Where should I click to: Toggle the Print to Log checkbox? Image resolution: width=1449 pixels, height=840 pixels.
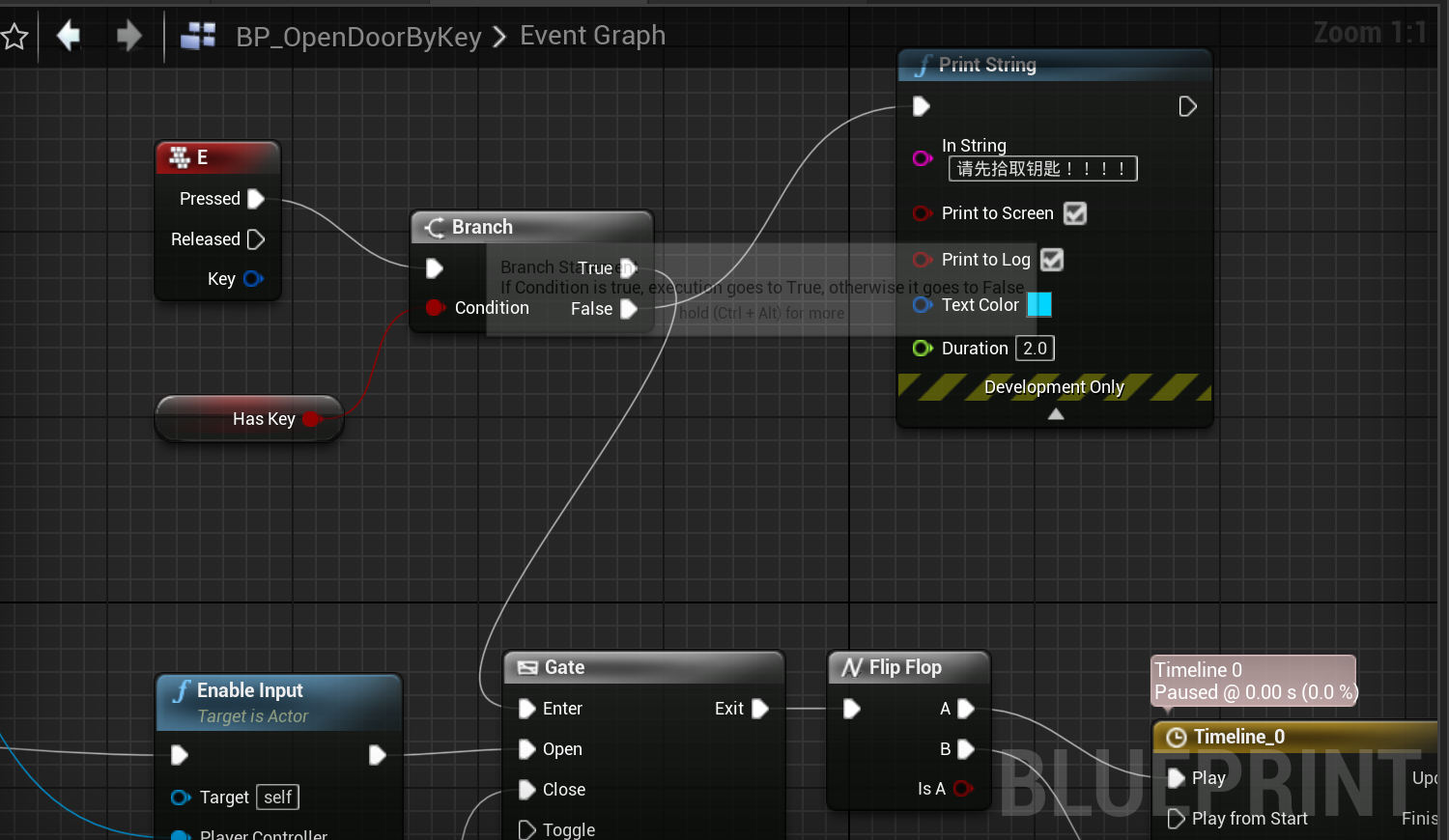tap(1052, 260)
